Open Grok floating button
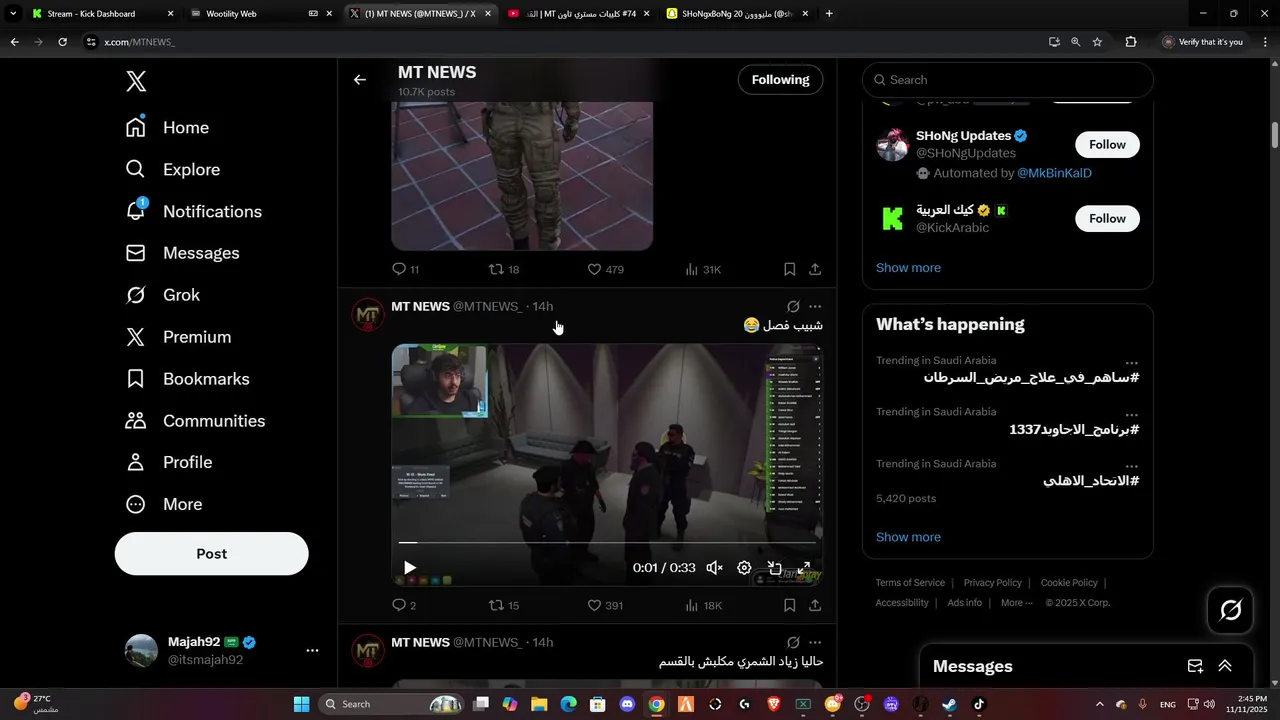Screen dimensions: 1280x720 click(x=1231, y=610)
